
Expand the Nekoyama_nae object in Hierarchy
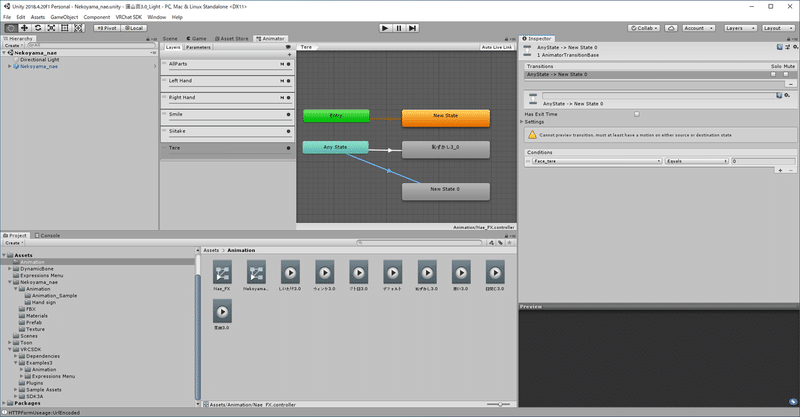coord(10,66)
